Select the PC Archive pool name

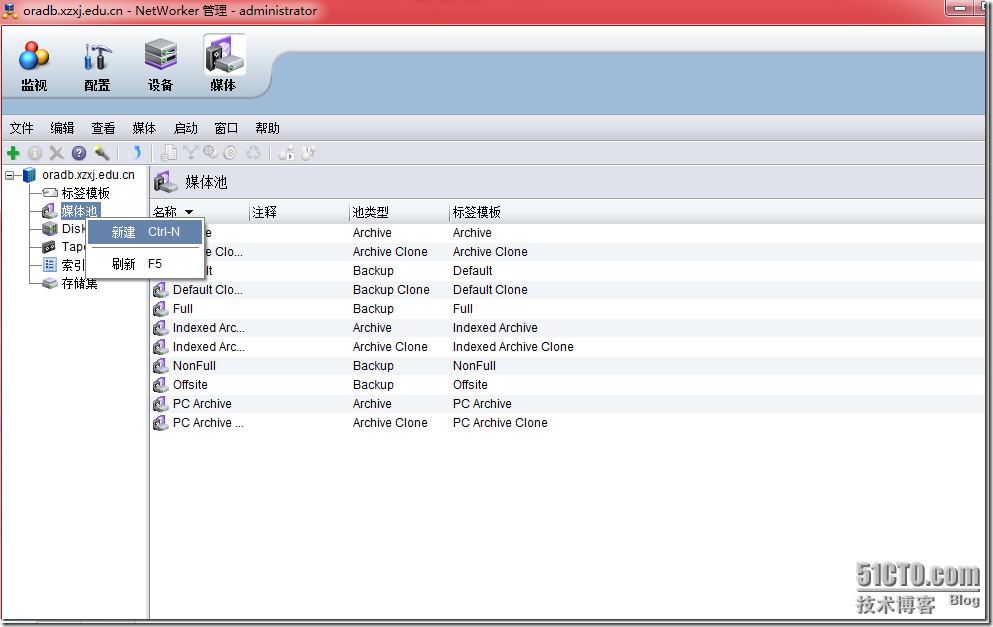[202, 404]
